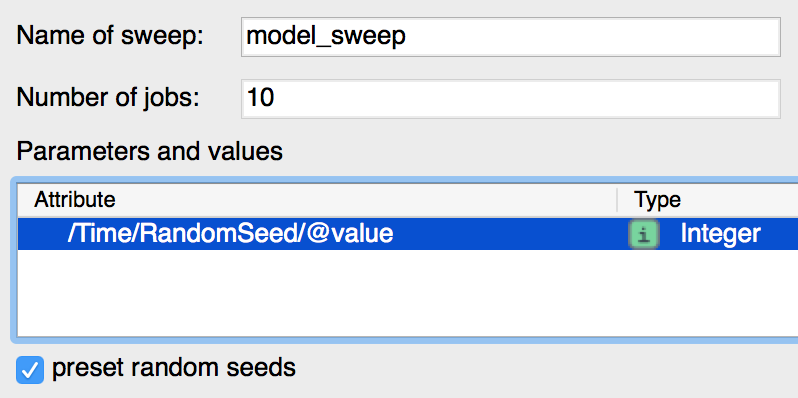The height and width of the screenshot is (398, 798).
Task: Sort by the Attribute column header
Action: (x=75, y=200)
